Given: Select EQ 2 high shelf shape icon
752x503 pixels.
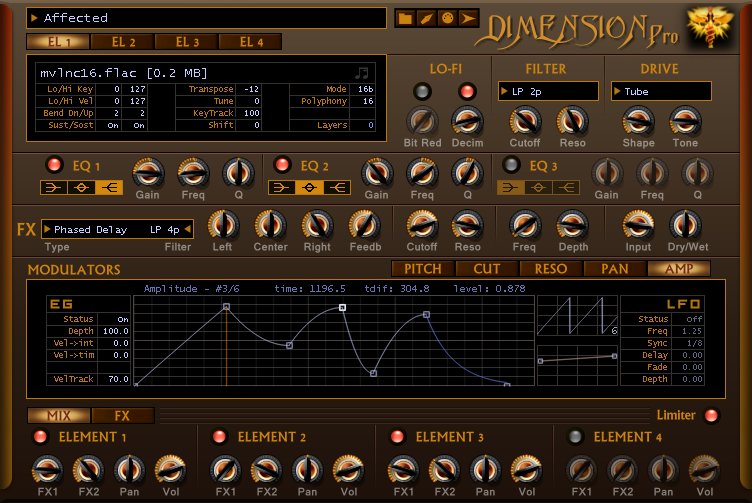Looking at the screenshot, I should click(337, 187).
